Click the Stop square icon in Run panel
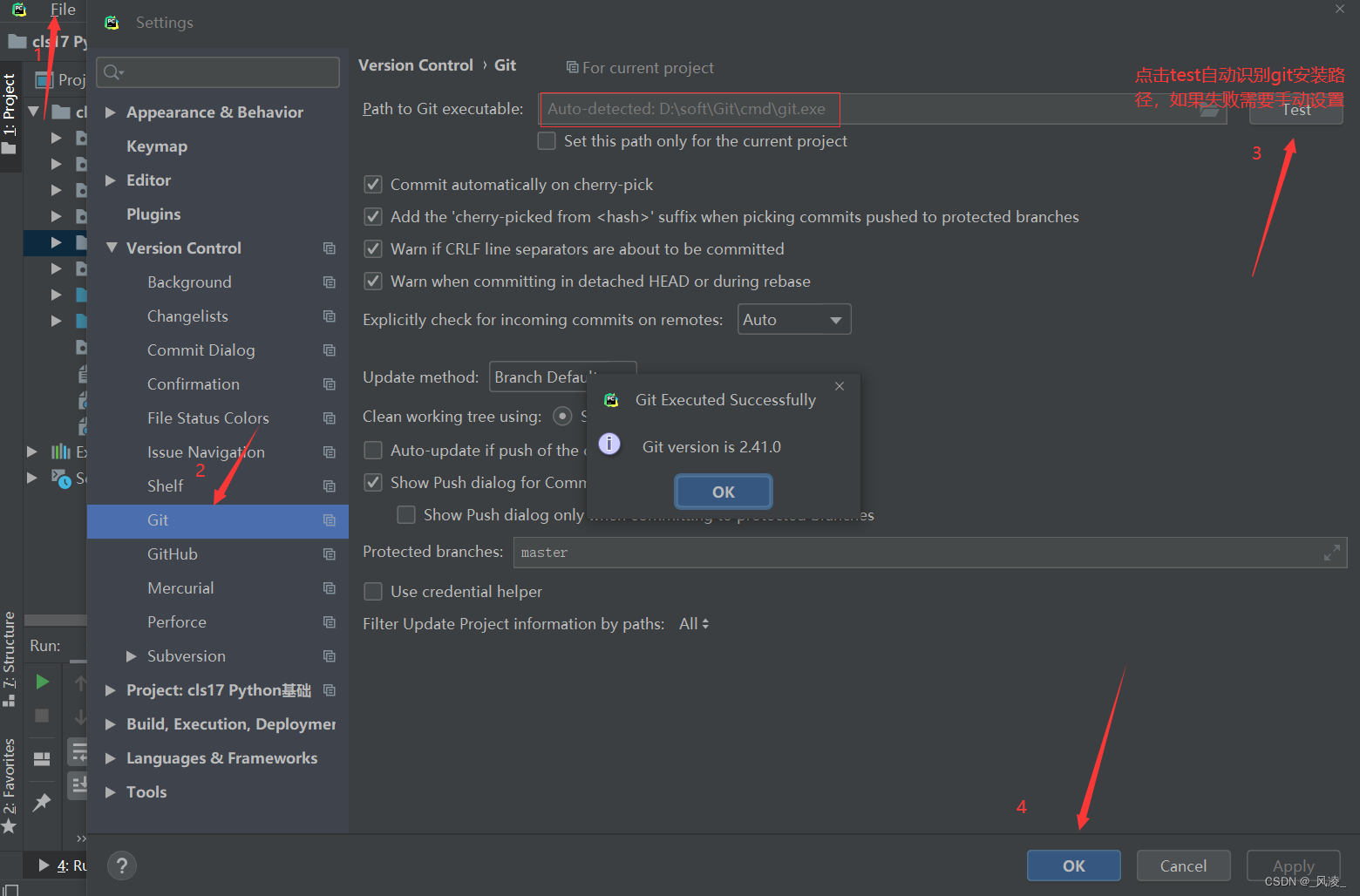1360x896 pixels. [x=42, y=716]
